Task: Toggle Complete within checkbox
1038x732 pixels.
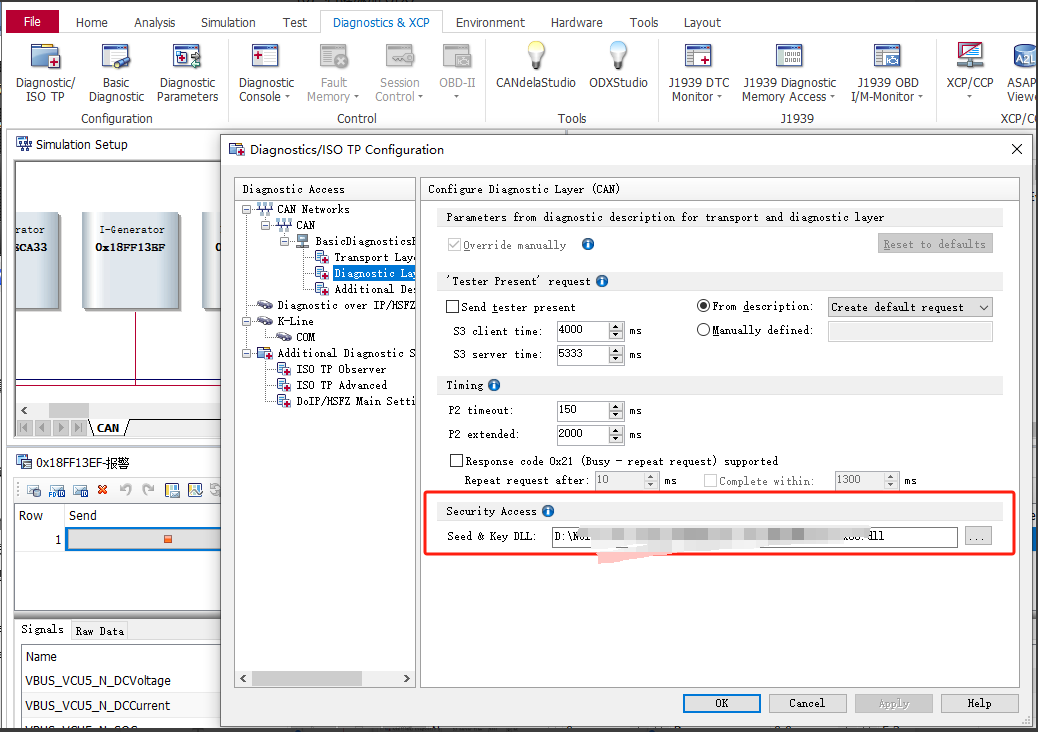Action: [710, 480]
